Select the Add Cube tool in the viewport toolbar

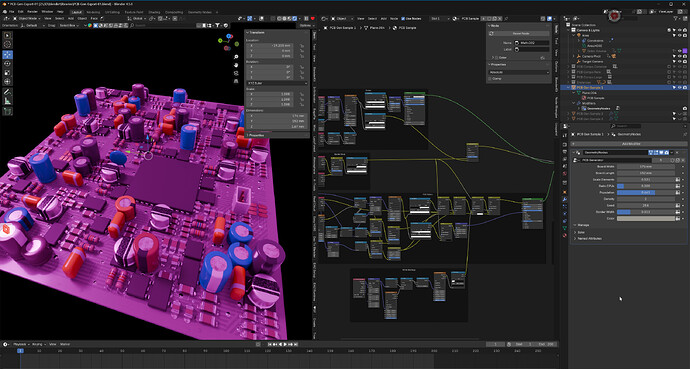pos(8,112)
